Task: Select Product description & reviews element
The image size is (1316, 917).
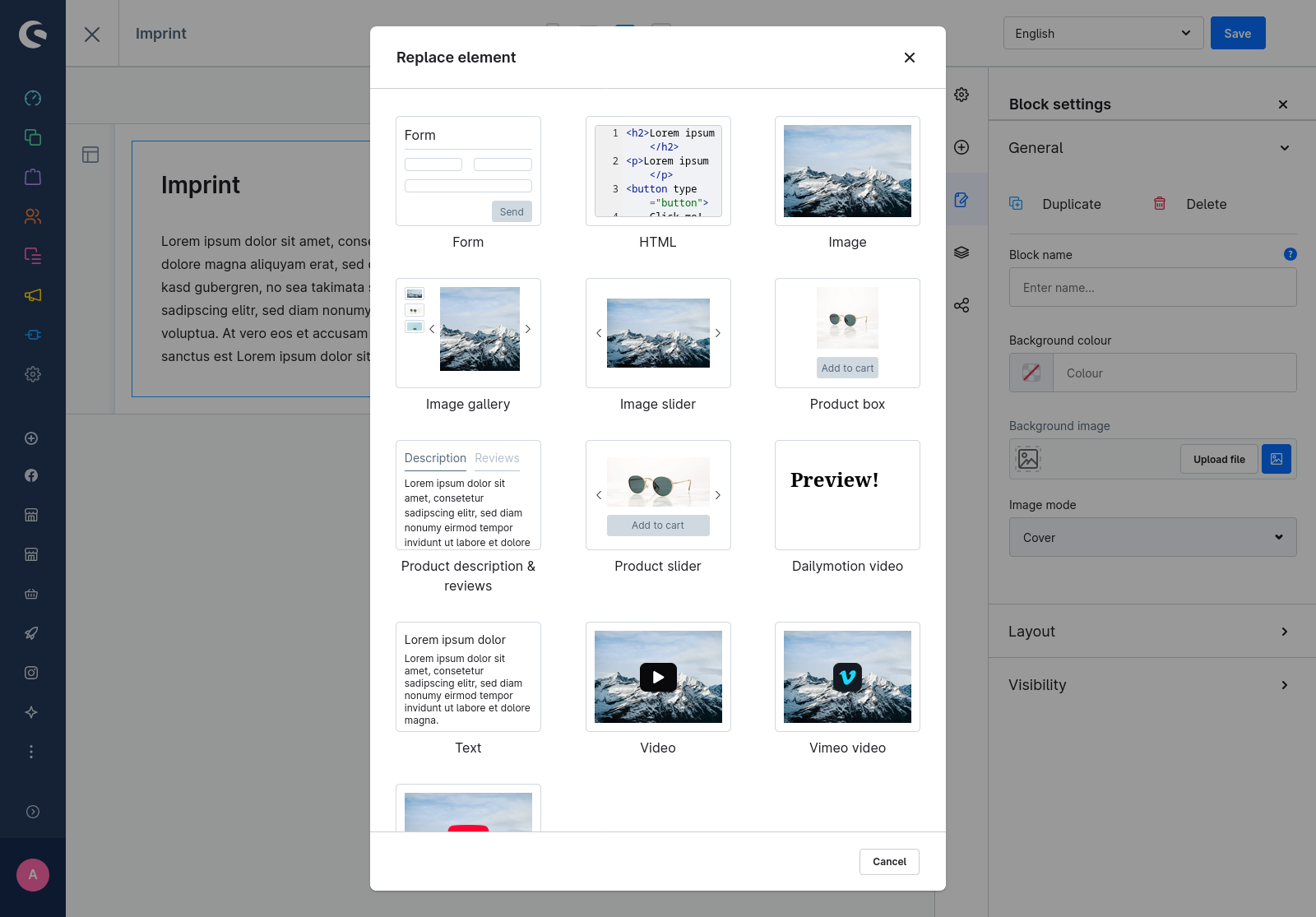Action: [468, 495]
